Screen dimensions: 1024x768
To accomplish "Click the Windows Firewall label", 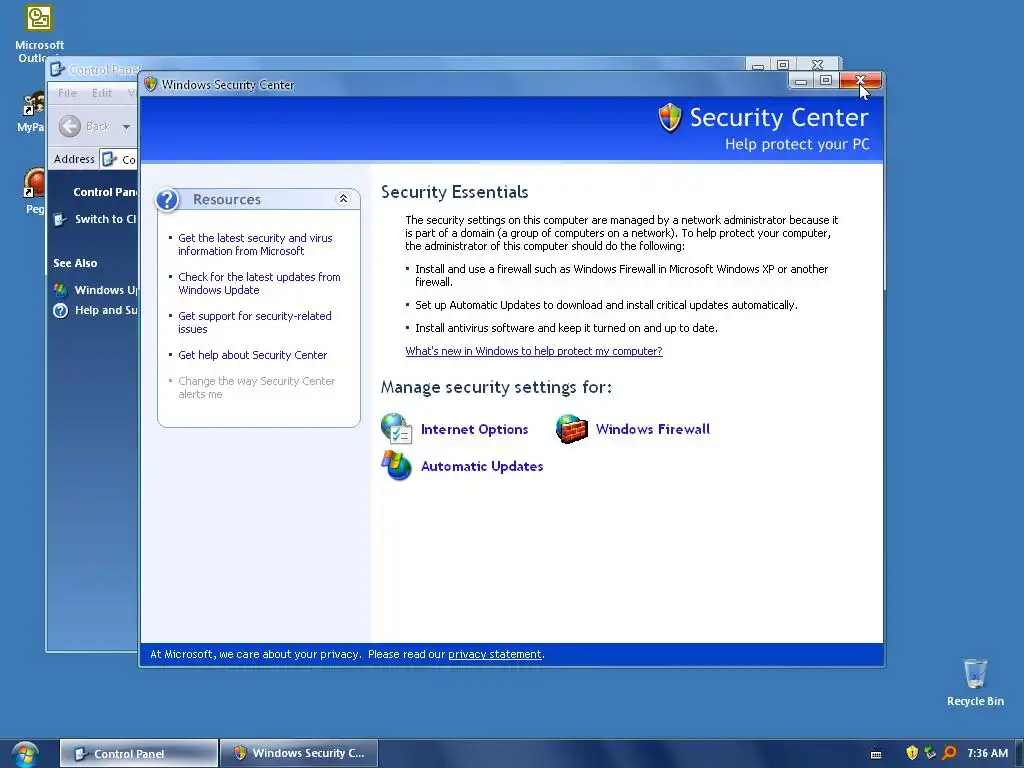I will coord(652,429).
